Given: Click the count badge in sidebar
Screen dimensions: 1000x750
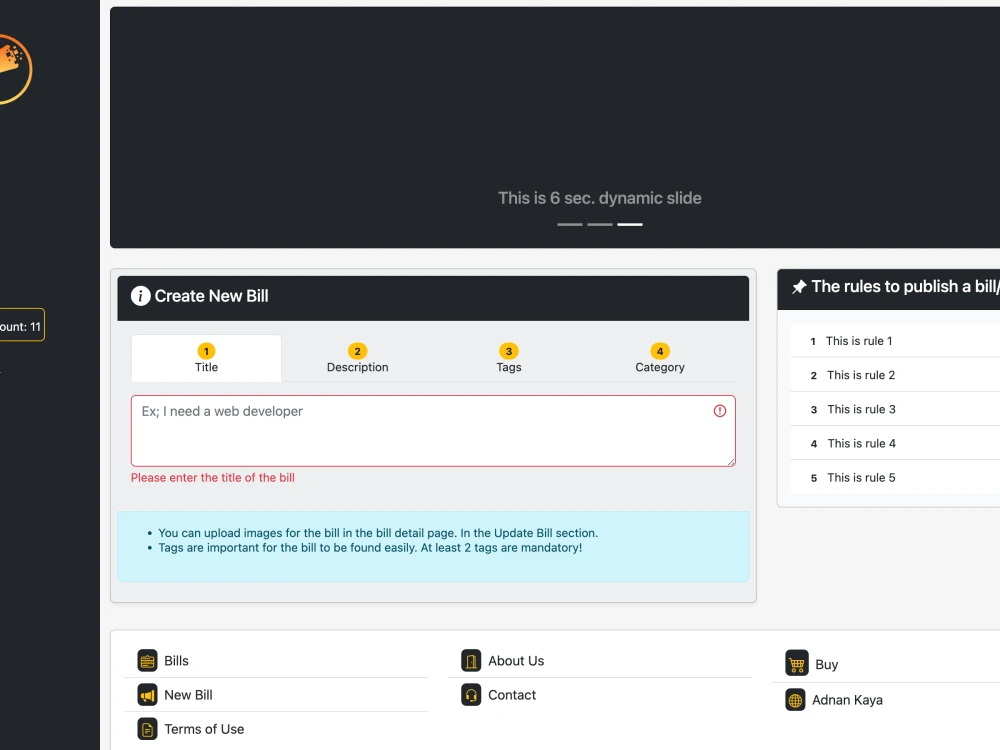Looking at the screenshot, I should (x=21, y=327).
